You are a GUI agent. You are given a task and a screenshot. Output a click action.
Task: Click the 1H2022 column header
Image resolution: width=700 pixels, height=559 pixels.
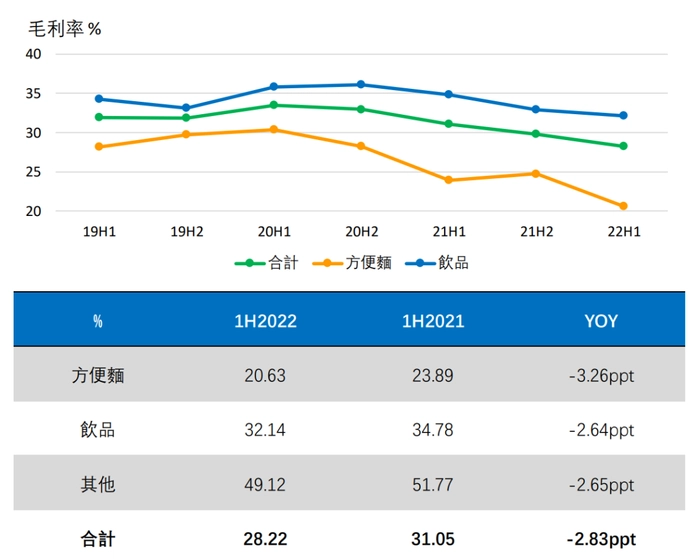(265, 321)
